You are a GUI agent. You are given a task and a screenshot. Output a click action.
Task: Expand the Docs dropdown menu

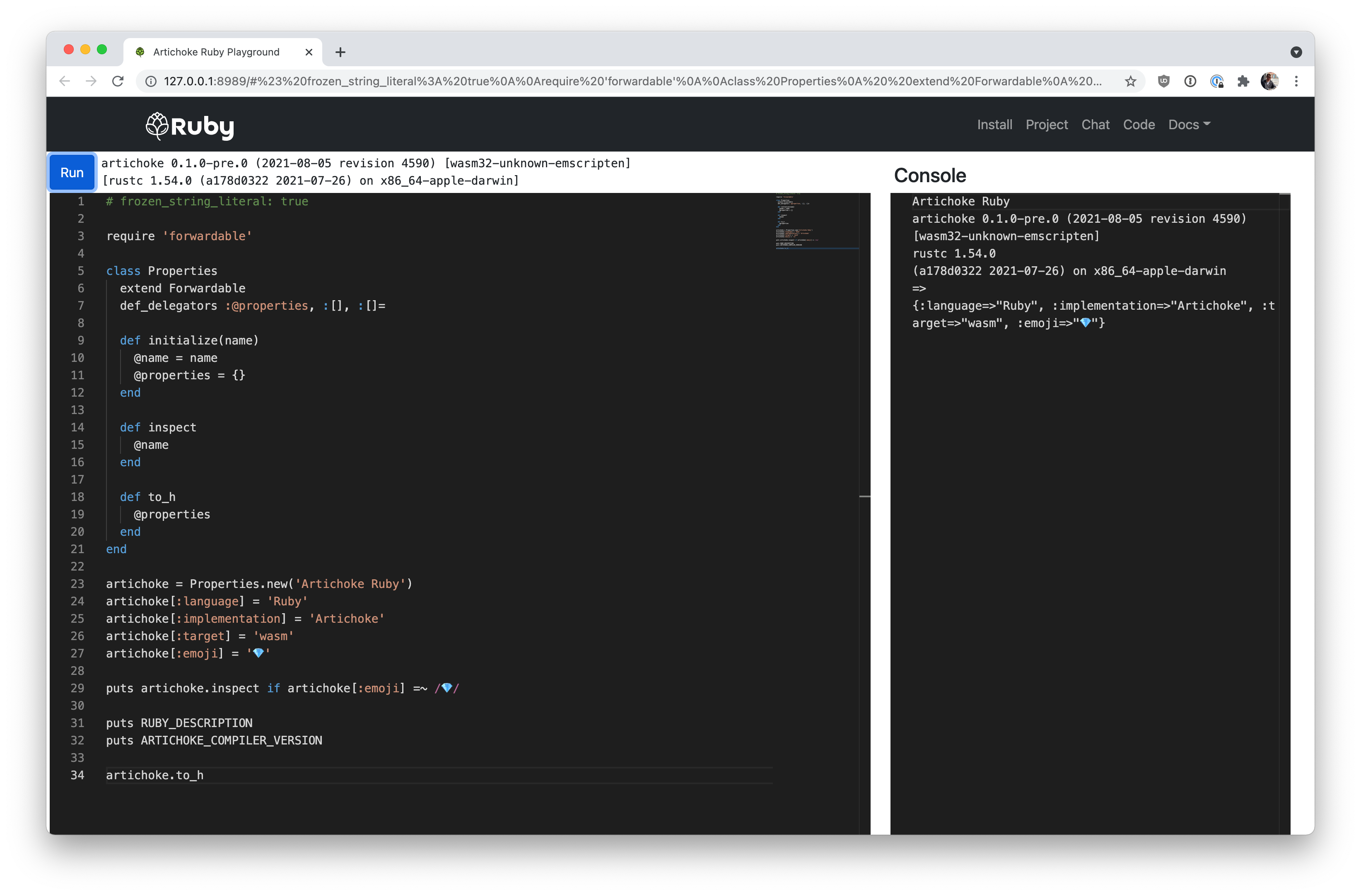coord(1189,125)
